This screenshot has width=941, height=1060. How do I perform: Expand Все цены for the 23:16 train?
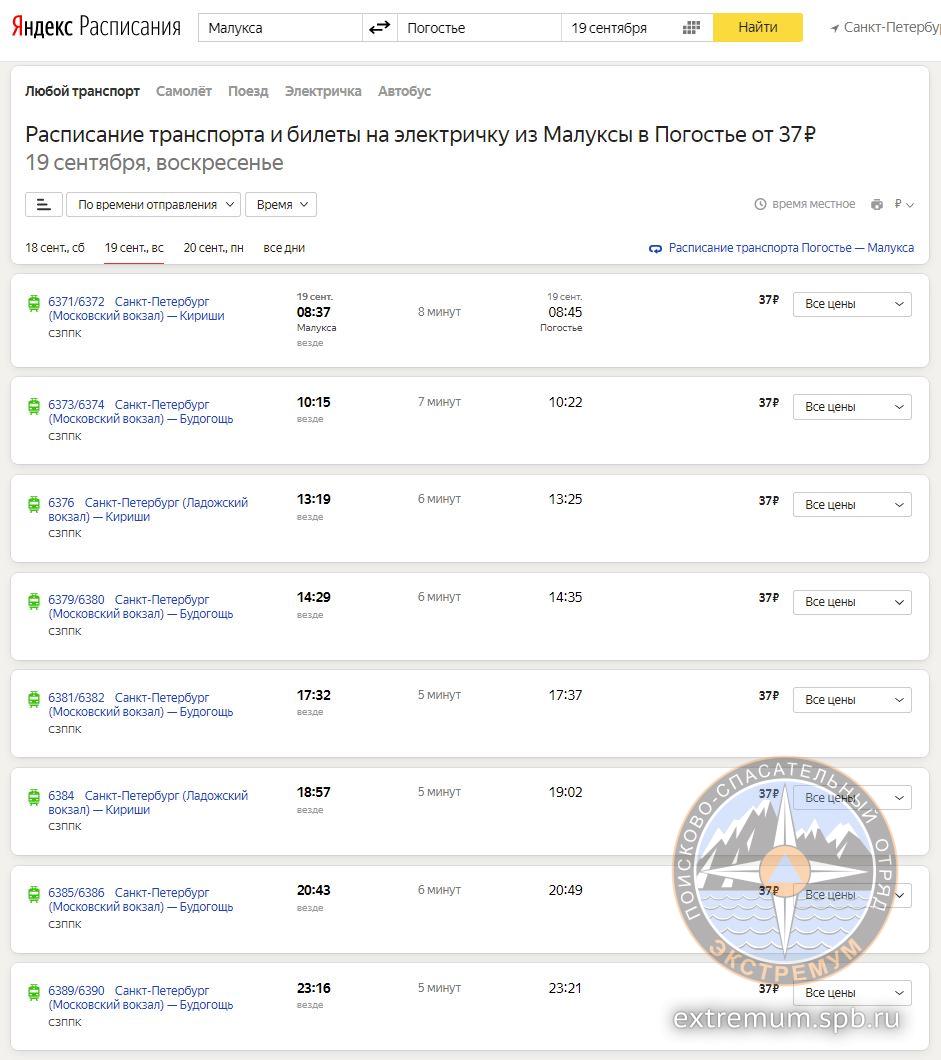[852, 993]
